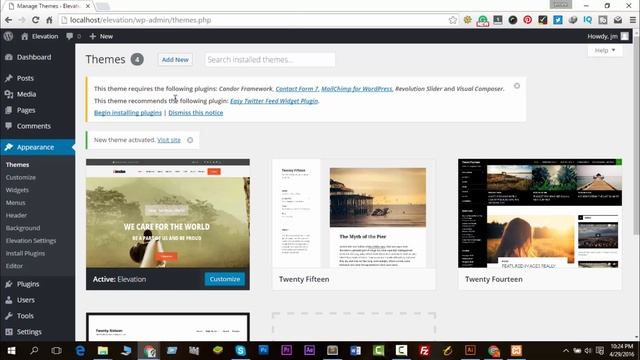Click Dismiss this notice link
Image resolution: width=640 pixels, height=360 pixels.
pyautogui.click(x=196, y=113)
